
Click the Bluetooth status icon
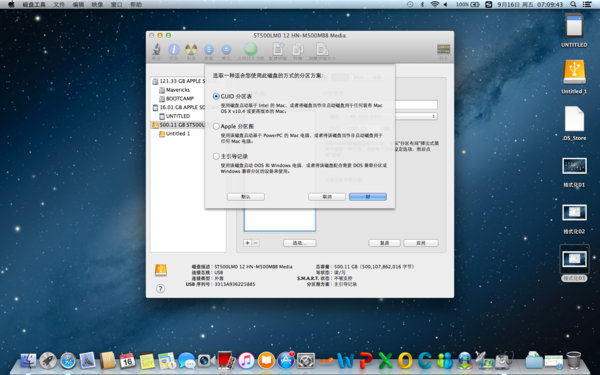coord(422,5)
